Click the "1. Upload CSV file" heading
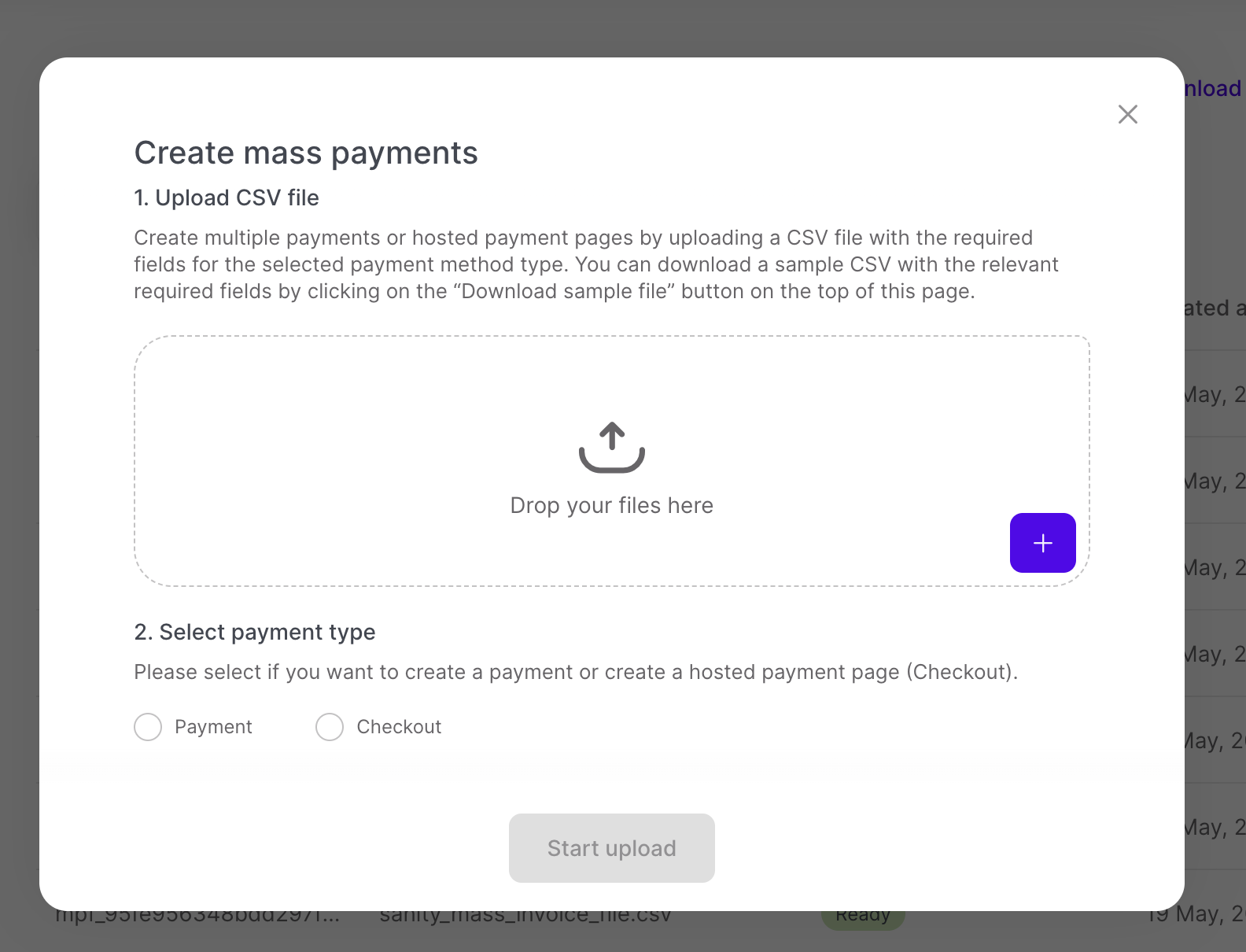 (x=227, y=197)
